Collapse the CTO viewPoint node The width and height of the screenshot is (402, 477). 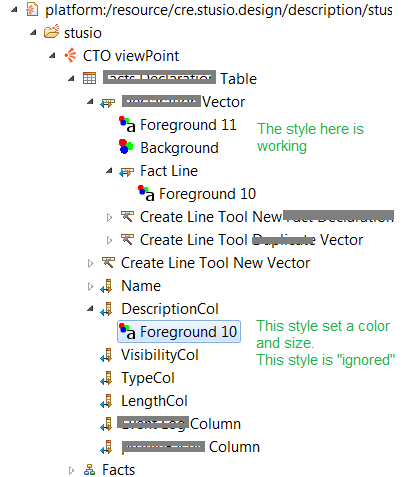52,56
